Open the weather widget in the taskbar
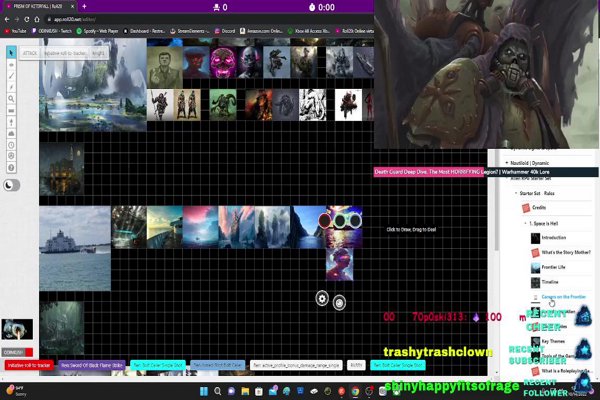Image resolution: width=600 pixels, height=400 pixels. 16,391
